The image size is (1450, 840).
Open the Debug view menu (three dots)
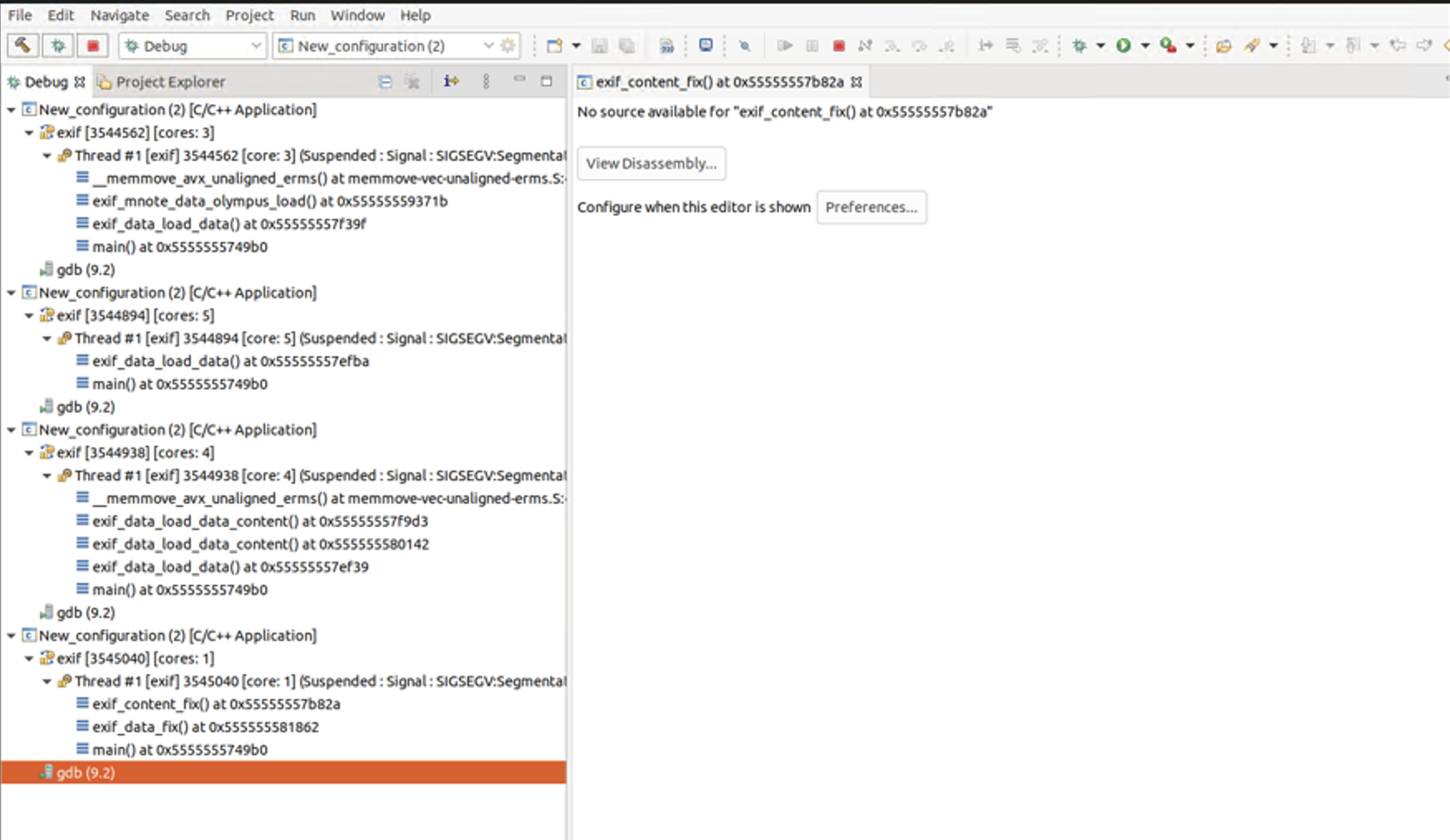click(x=486, y=81)
